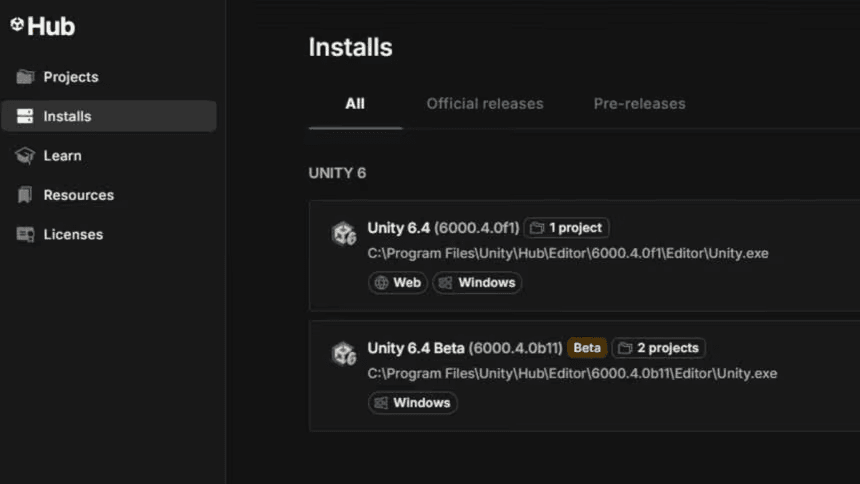Viewport: 860px width, 484px height.
Task: Click the 6000.4.0b11 editor install path
Action: click(572, 374)
